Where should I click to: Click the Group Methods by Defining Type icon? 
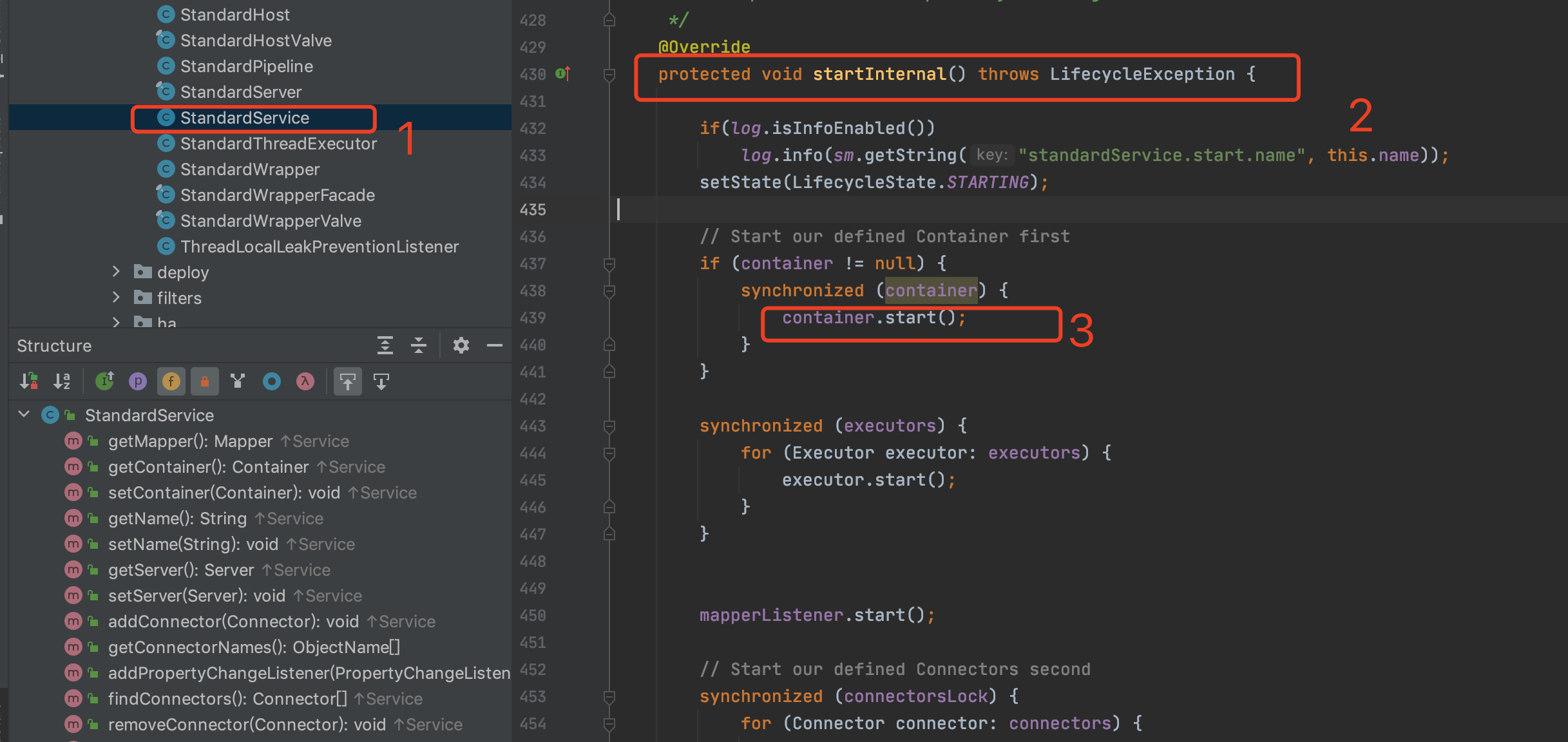tap(238, 381)
